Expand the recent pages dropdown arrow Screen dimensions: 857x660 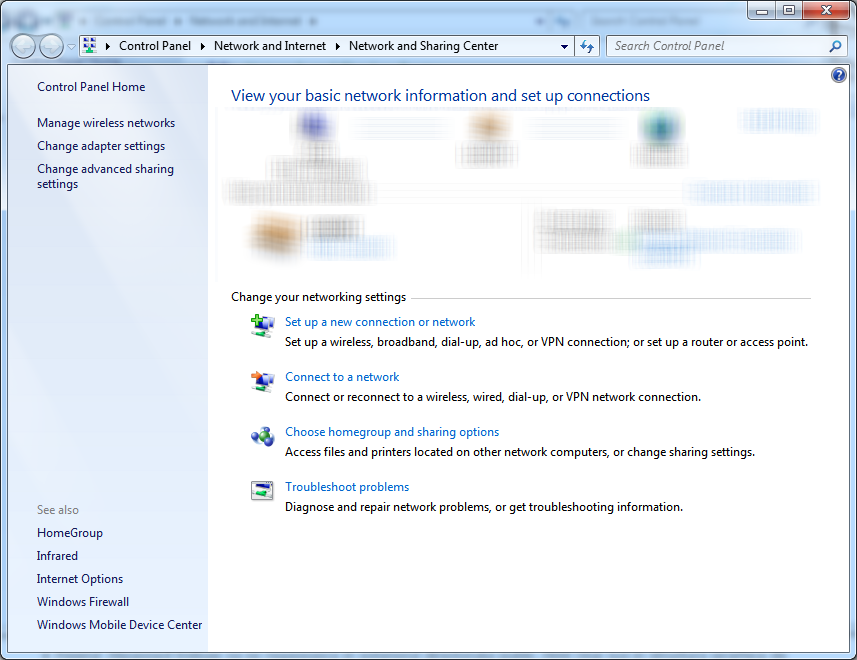[71, 46]
